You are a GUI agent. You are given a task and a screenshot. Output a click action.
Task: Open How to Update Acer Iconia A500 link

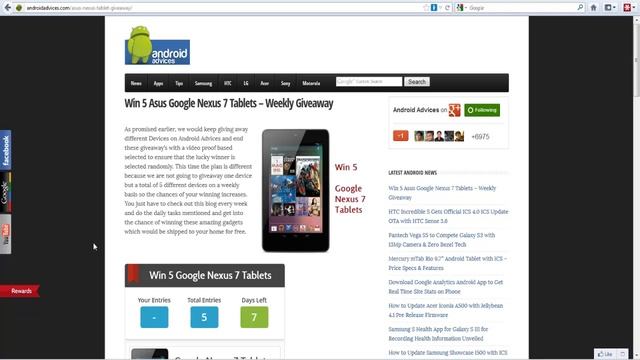(445, 310)
